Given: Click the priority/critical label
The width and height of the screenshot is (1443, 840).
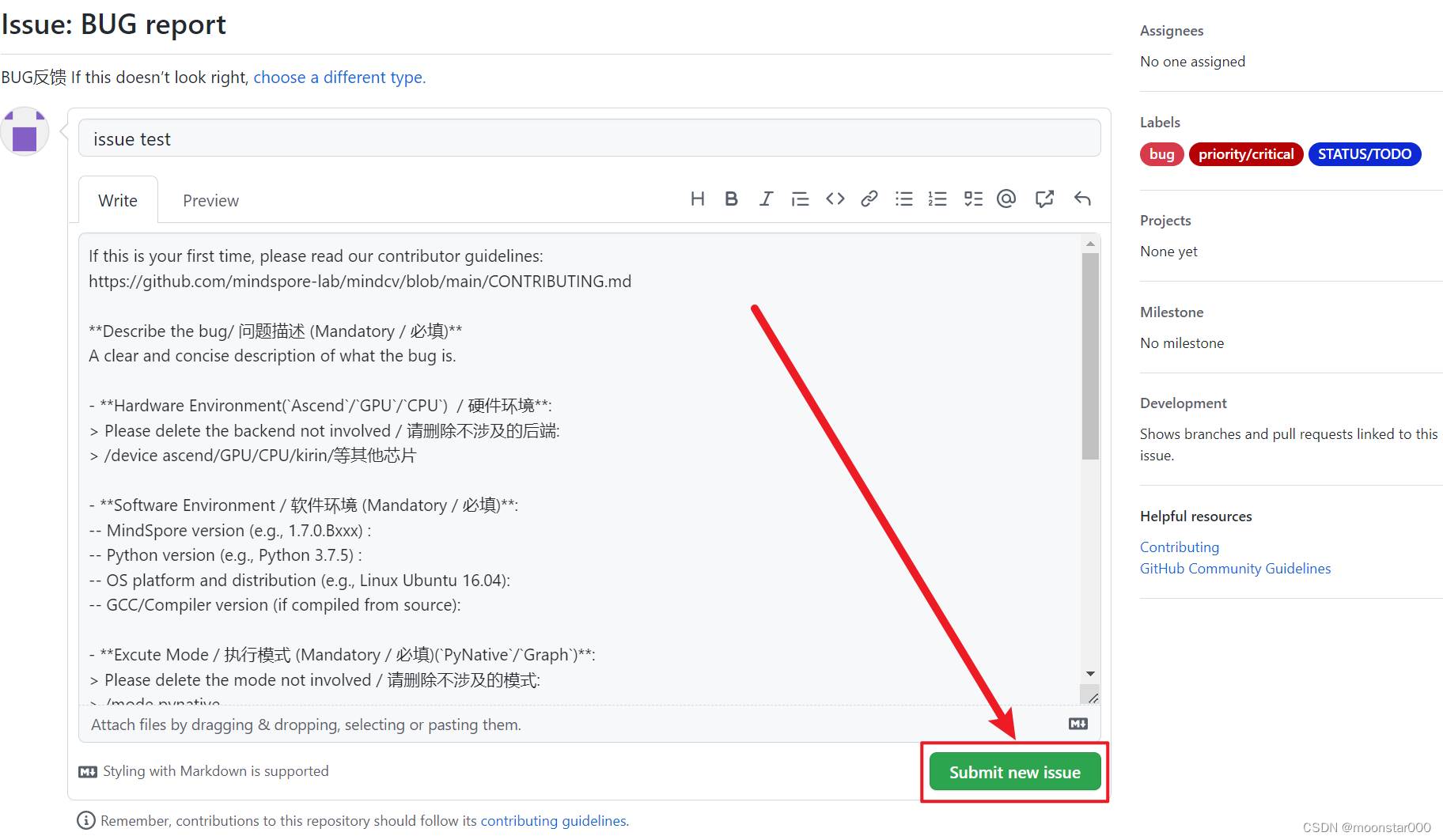Looking at the screenshot, I should pos(1246,154).
